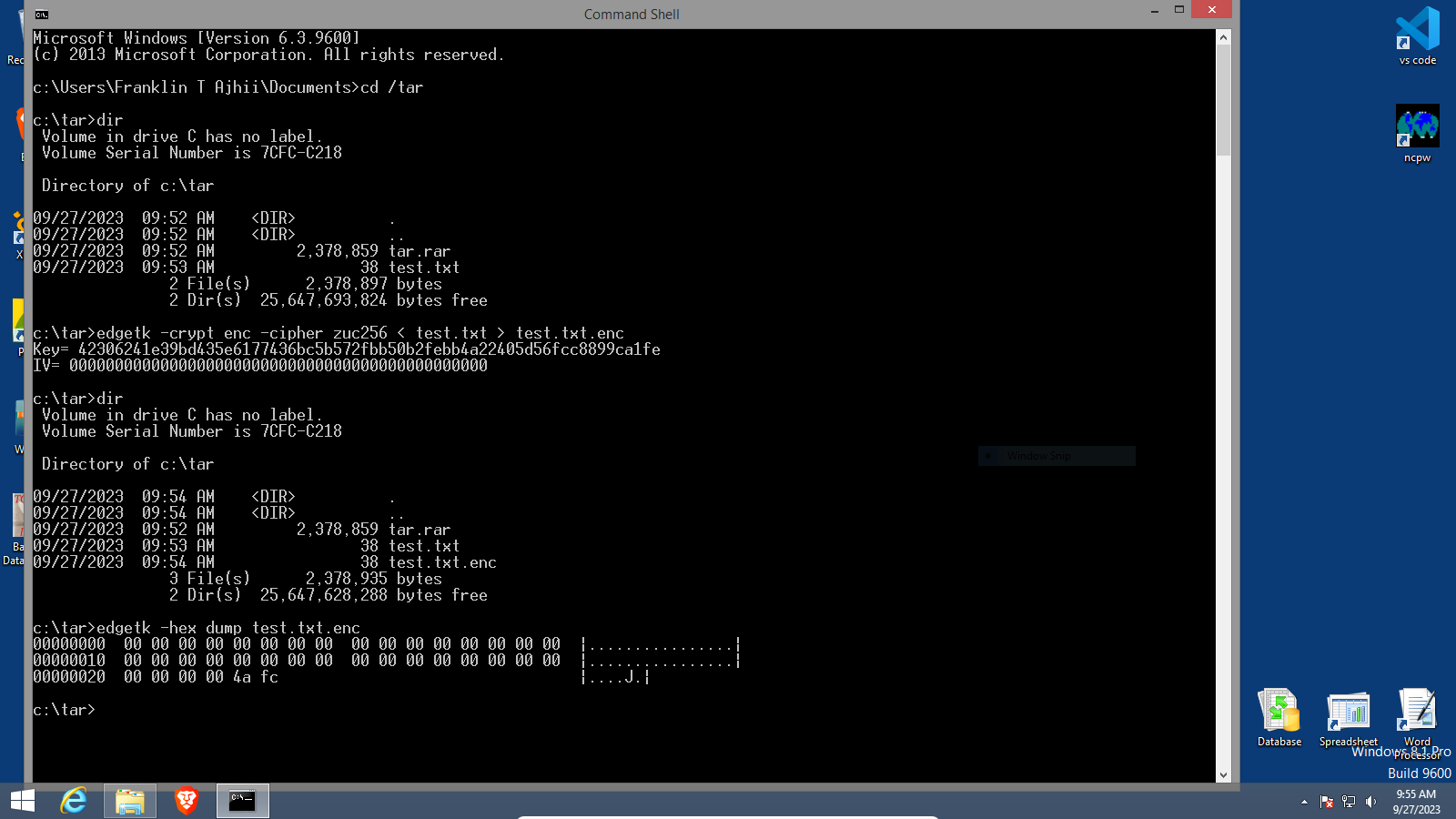Select the Command Shell taskbar icon

(242, 801)
